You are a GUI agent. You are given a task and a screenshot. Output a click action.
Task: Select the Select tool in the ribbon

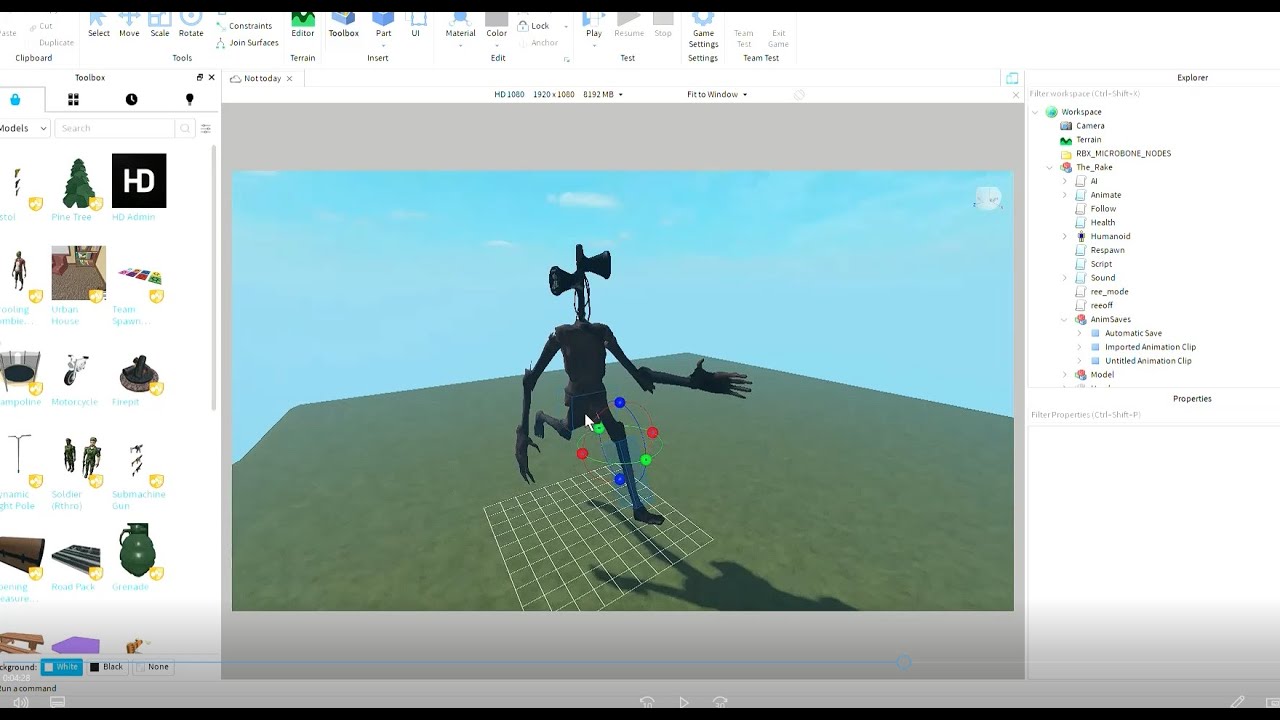pos(98,24)
